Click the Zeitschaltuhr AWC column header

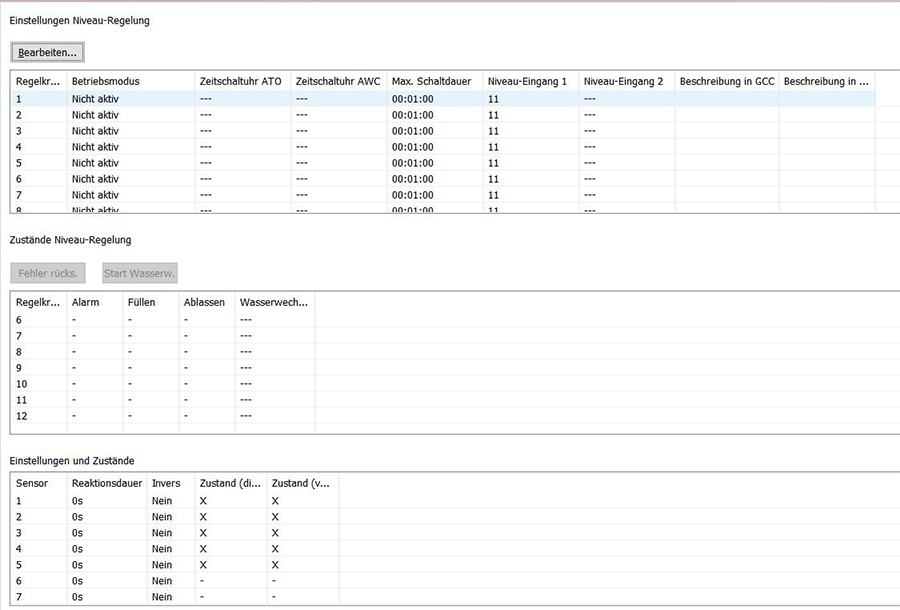click(338, 81)
